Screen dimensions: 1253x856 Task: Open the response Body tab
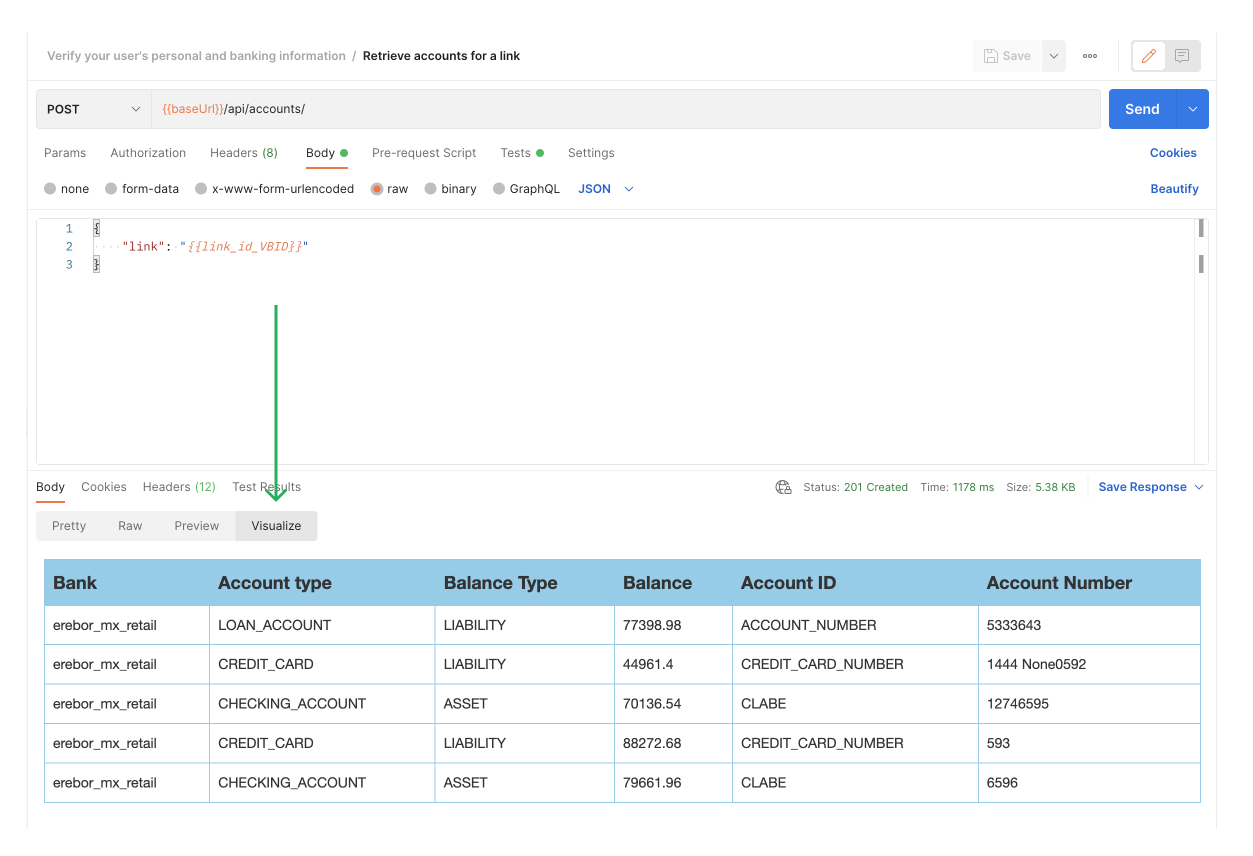point(50,487)
